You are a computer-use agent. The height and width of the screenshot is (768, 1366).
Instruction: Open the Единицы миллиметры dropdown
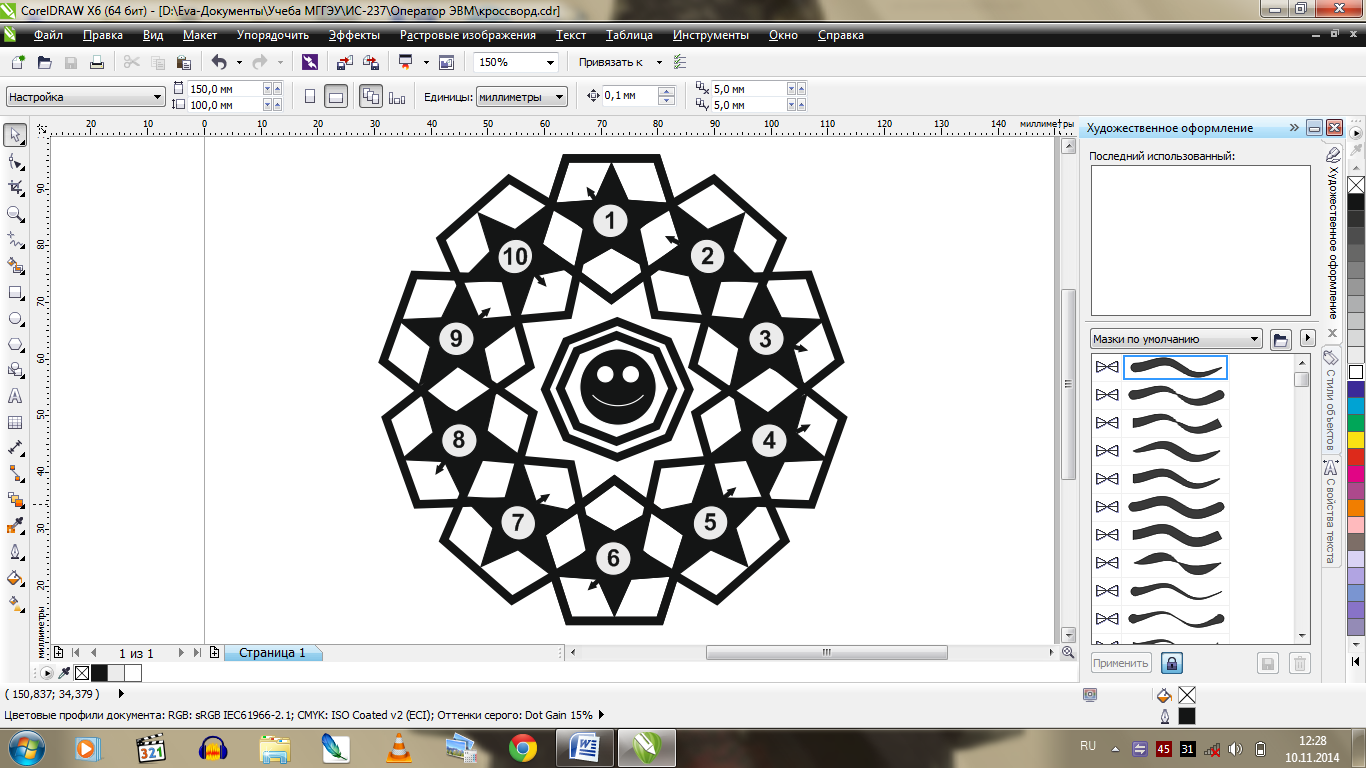point(521,97)
